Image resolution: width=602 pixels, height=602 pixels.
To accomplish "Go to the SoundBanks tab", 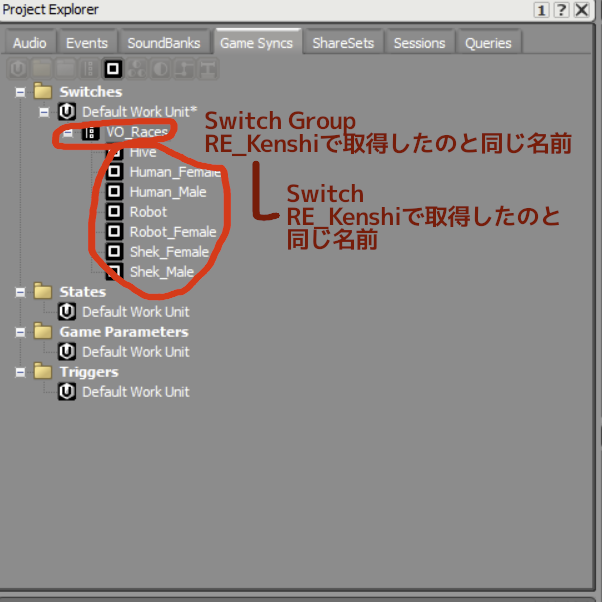I will [164, 43].
